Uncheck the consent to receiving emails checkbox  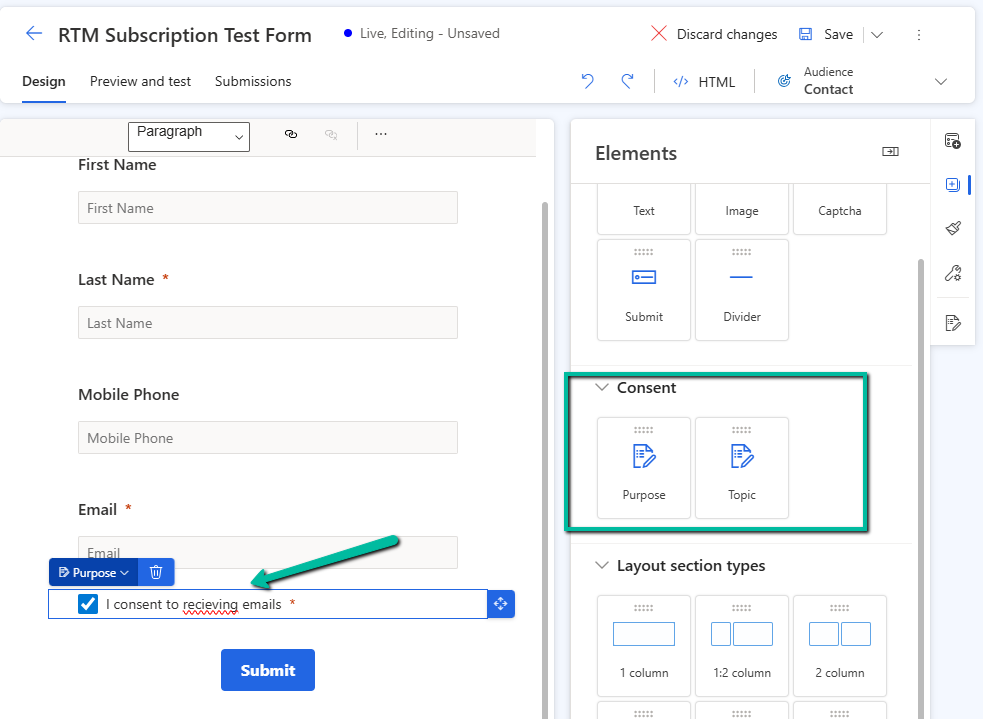(88, 604)
